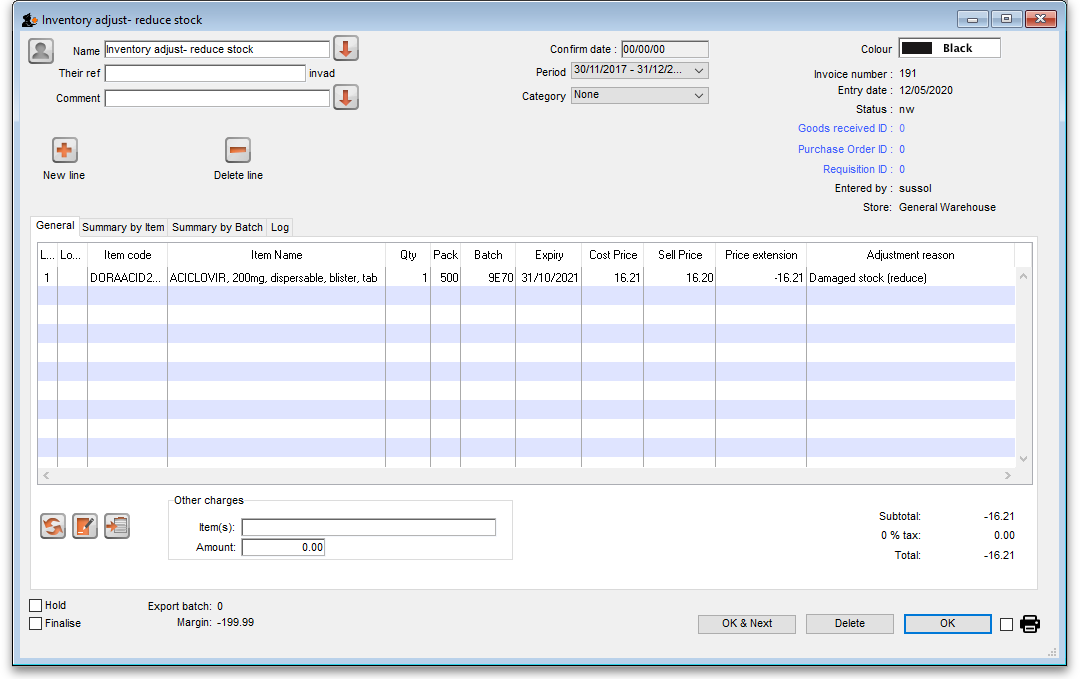
Task: Open the Log tab
Action: 280,227
